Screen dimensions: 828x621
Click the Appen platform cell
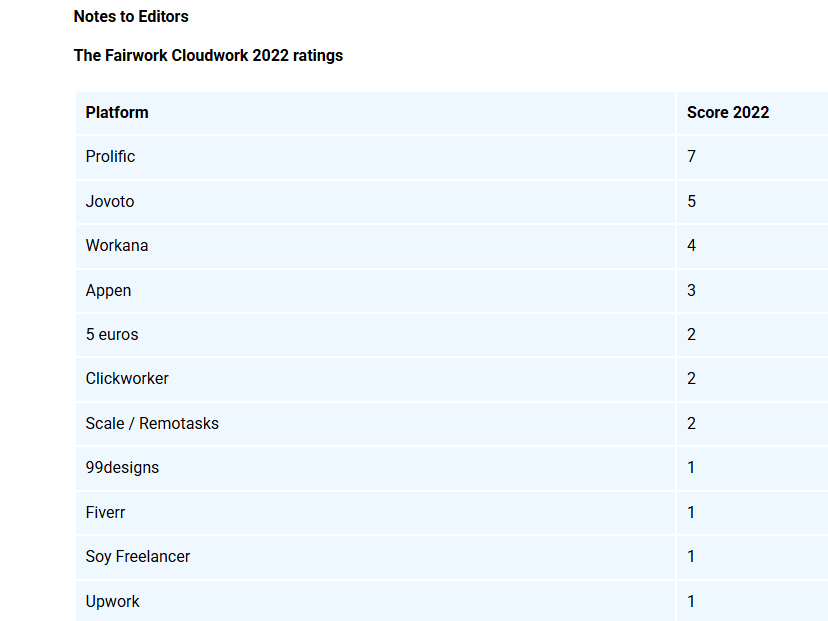click(108, 290)
